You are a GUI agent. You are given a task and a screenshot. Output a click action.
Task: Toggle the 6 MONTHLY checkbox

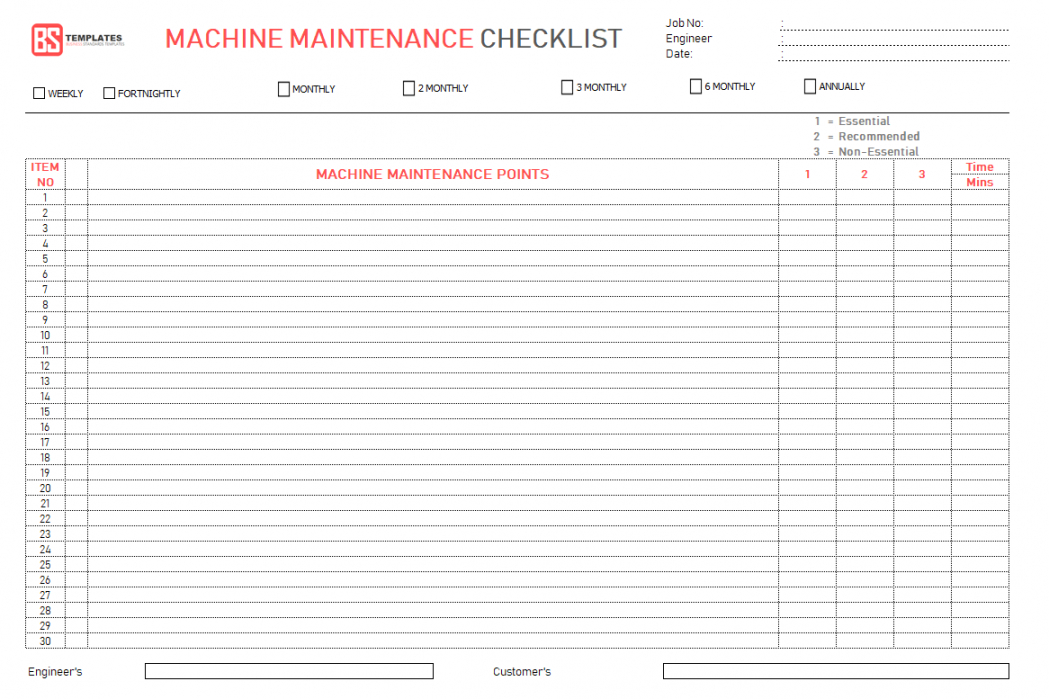(696, 87)
